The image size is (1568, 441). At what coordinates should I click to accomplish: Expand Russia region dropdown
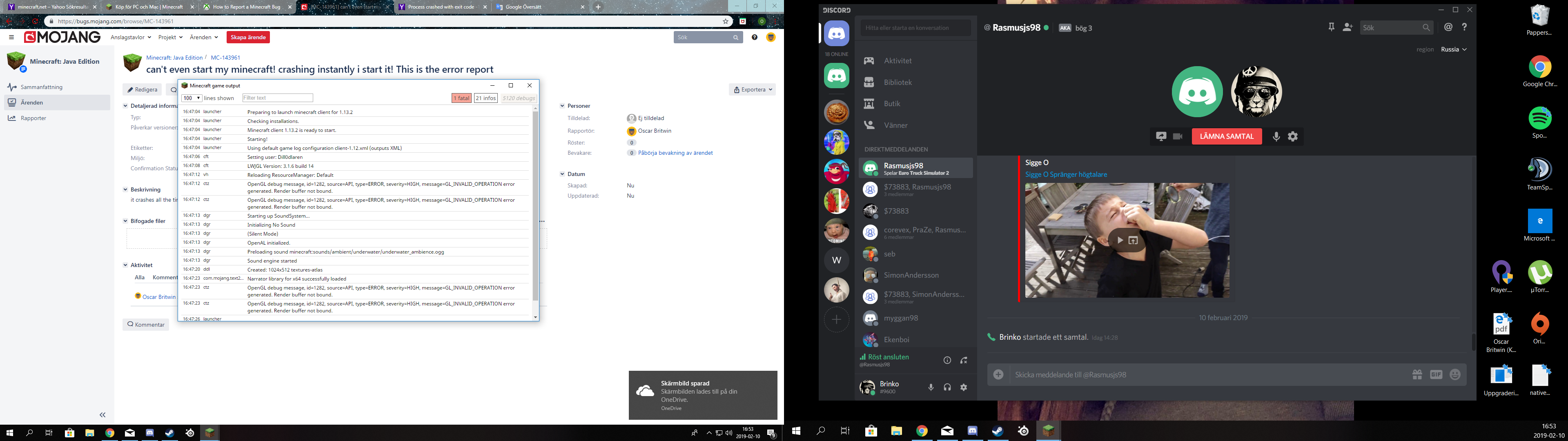coord(1454,49)
